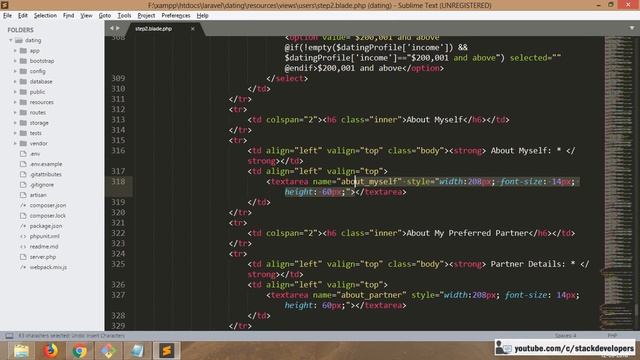
Task: Open the File menu
Action: click(x=7, y=16)
